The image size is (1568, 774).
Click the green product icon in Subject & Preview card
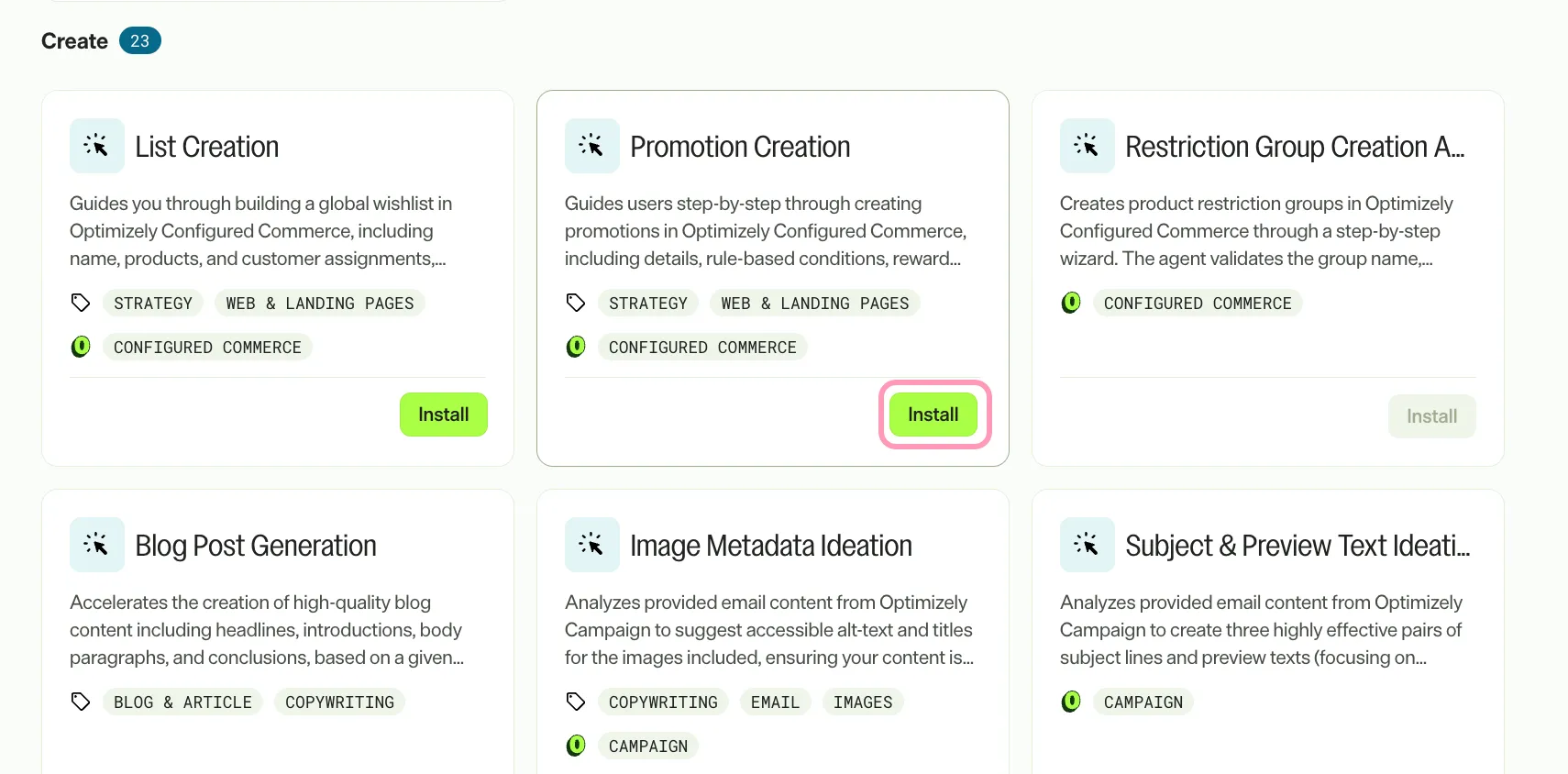1071,702
